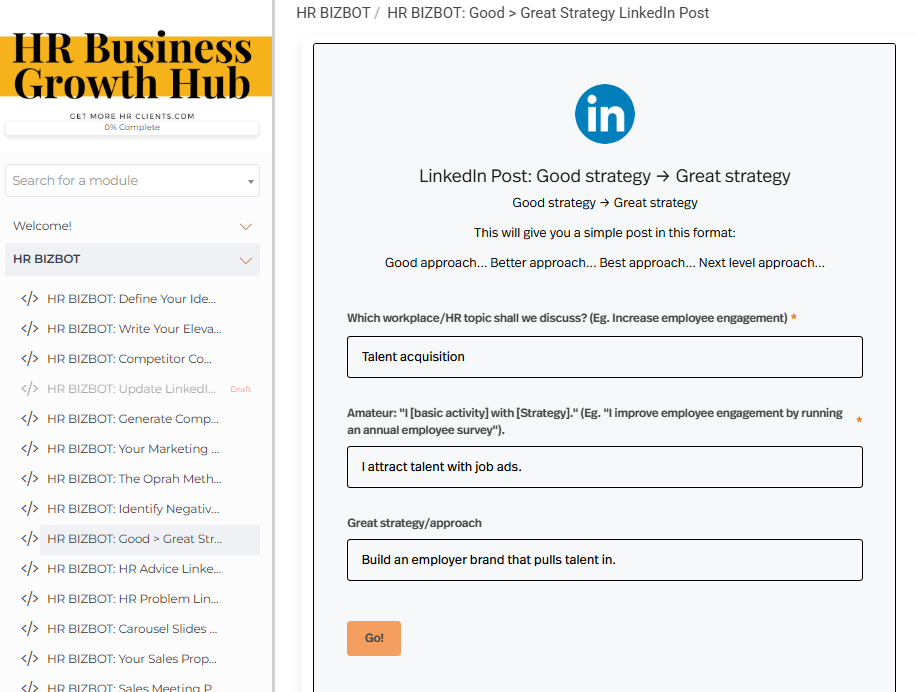
Task: Open HR BIZBOT: Define Your Ide... lesson
Action: tap(131, 299)
